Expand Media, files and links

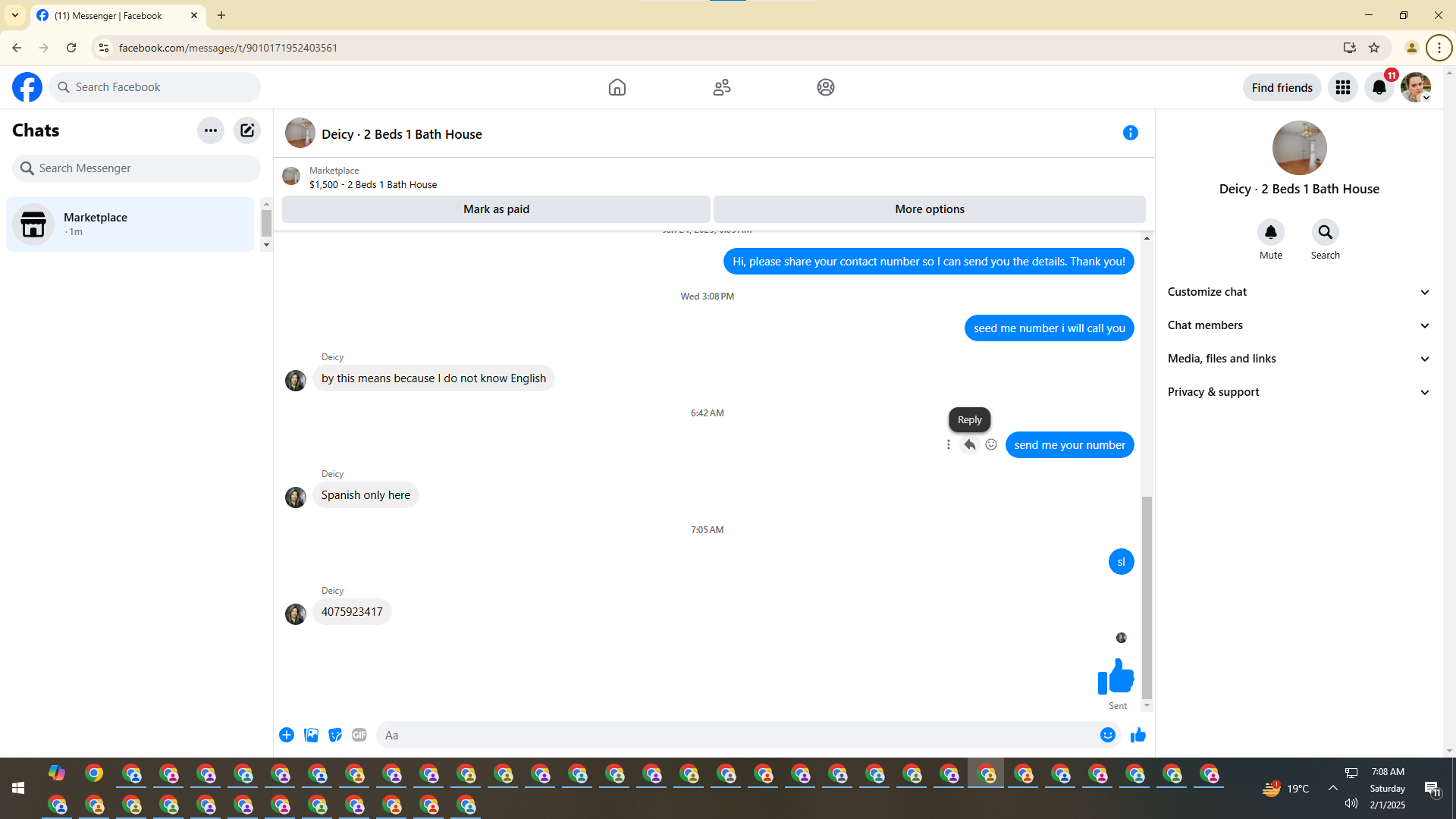tap(1298, 359)
